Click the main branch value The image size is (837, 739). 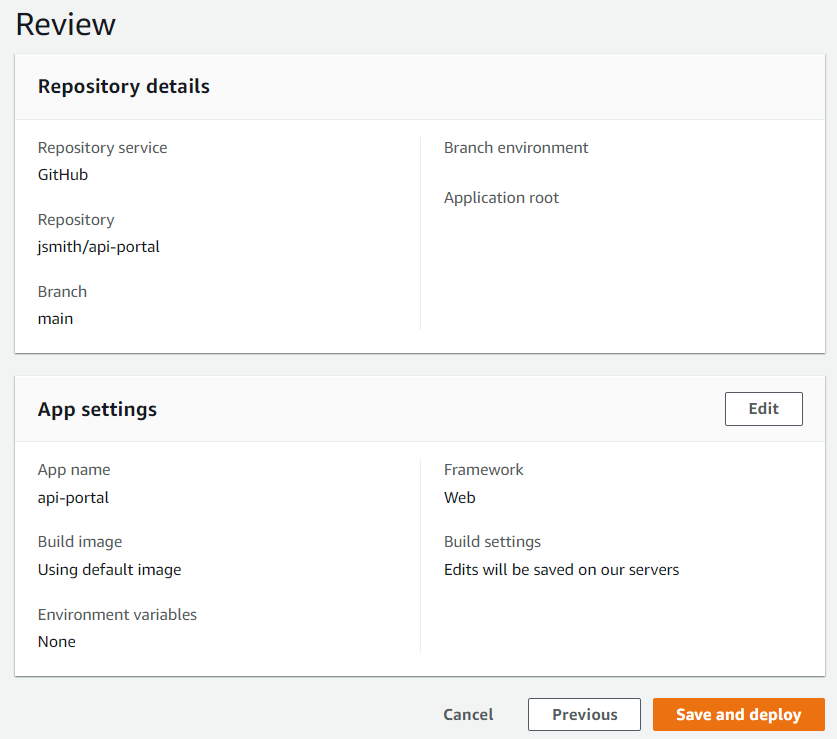pyautogui.click(x=56, y=318)
